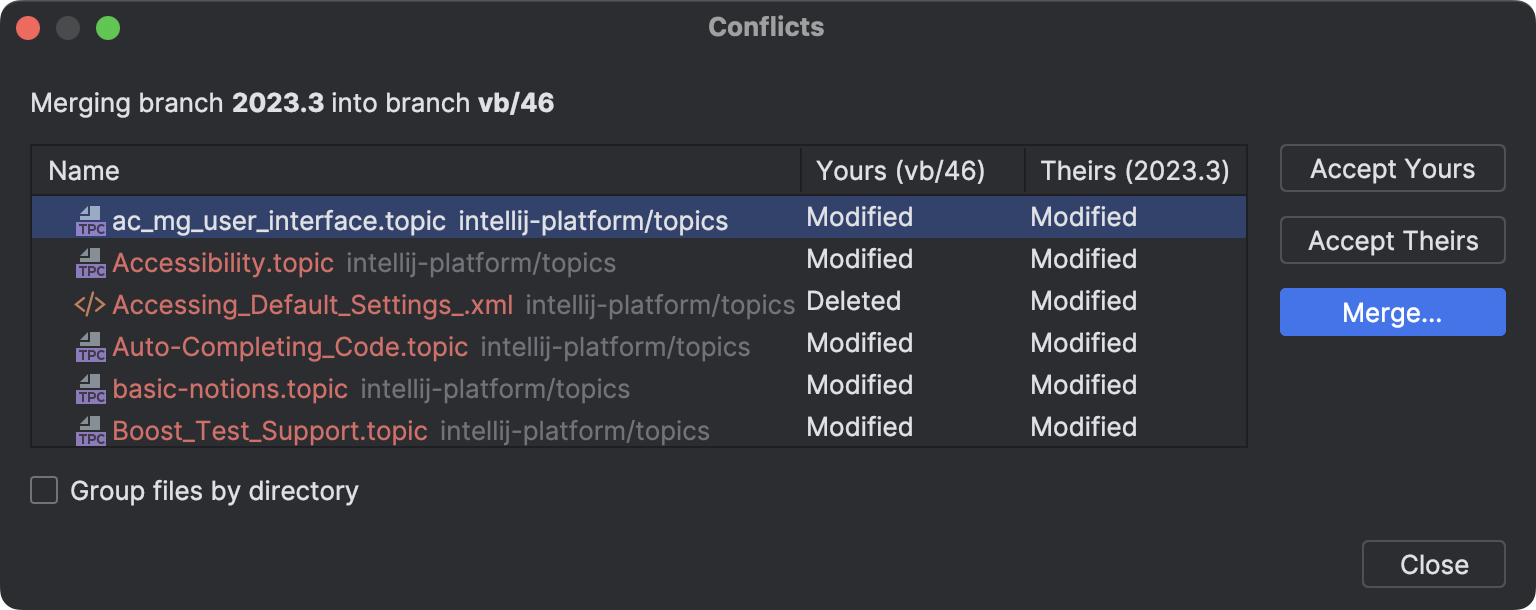Select the TPC icon next to Accessibility.topic
The height and width of the screenshot is (610, 1536).
(x=91, y=261)
